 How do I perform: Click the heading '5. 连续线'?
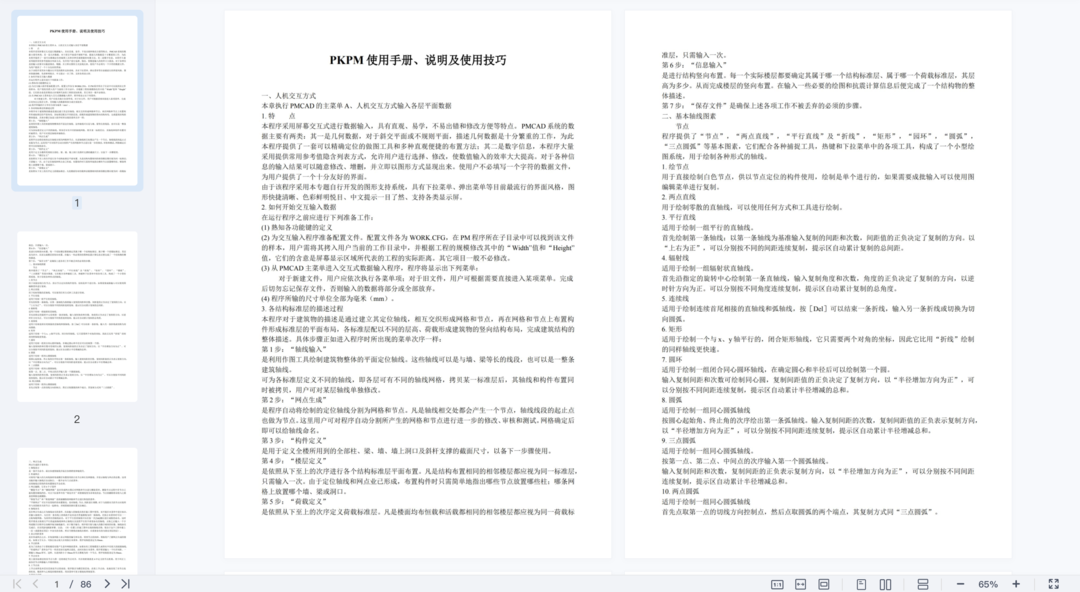[x=675, y=298]
